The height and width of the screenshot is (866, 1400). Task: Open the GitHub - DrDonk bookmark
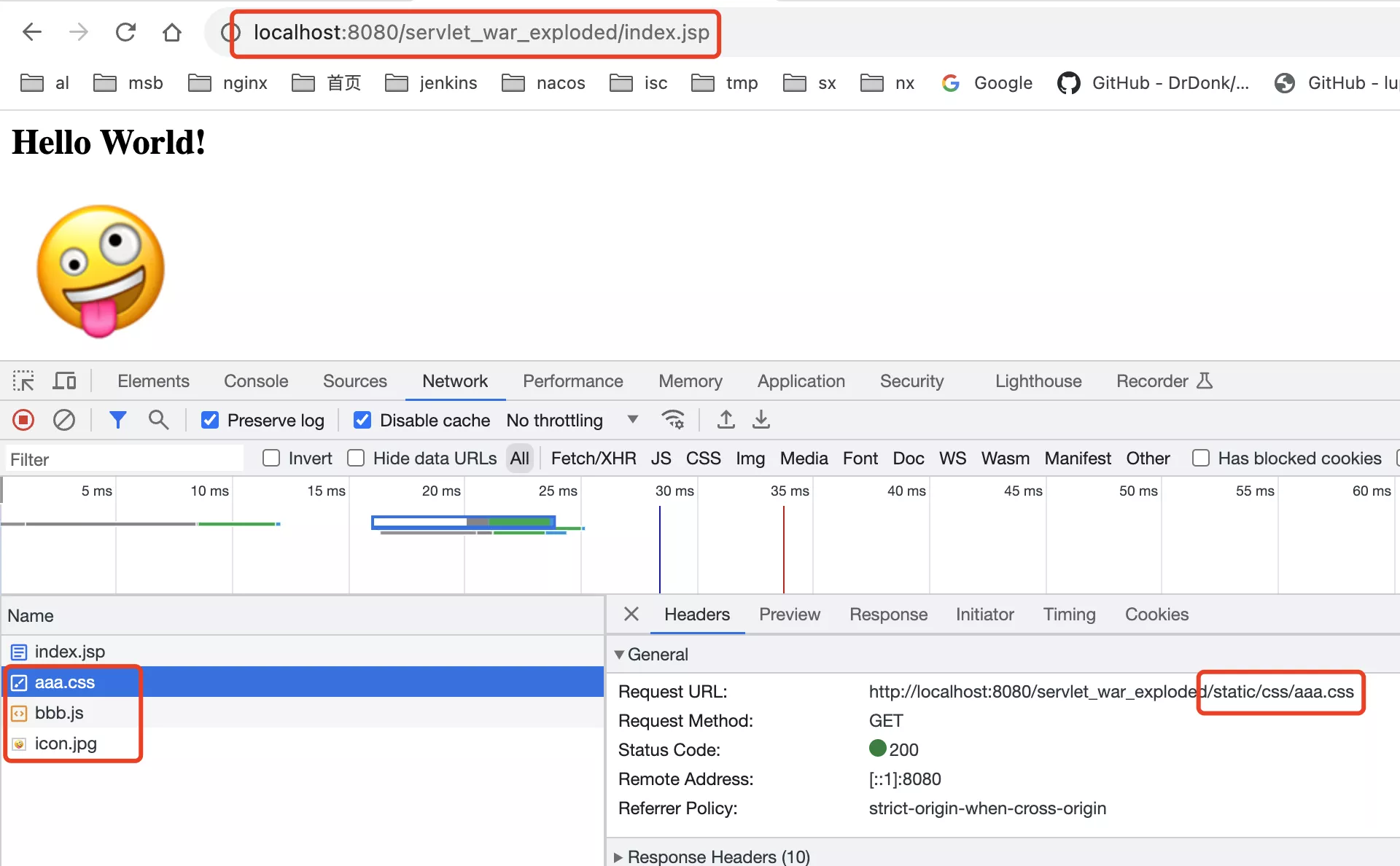1154,83
